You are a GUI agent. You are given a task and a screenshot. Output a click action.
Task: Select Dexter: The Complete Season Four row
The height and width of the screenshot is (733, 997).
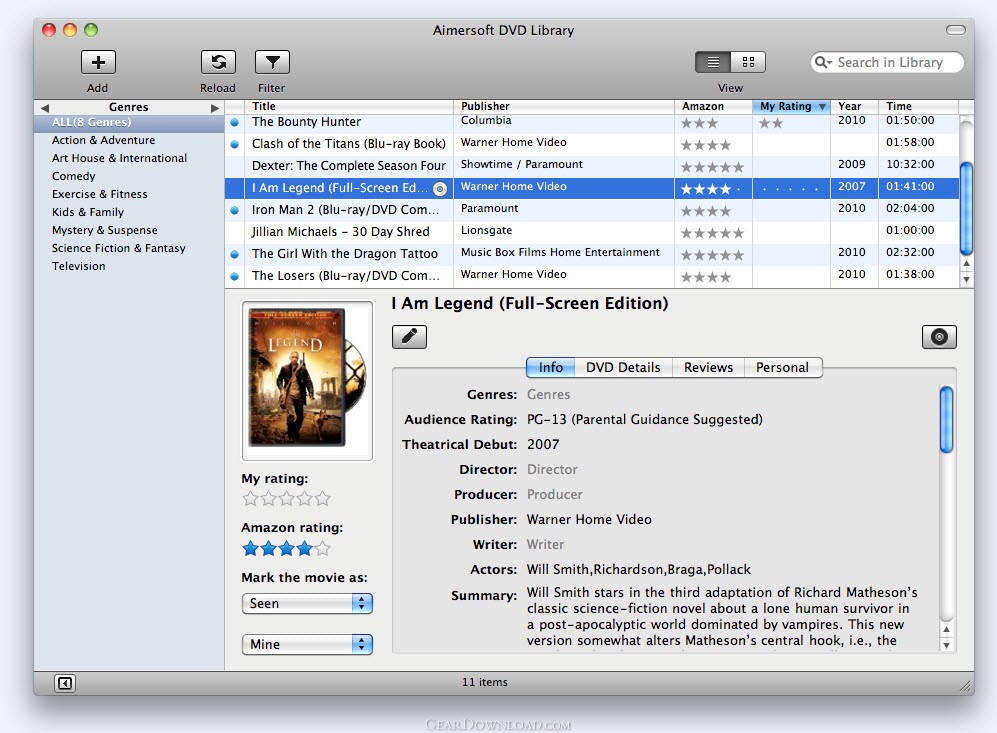click(x=592, y=166)
